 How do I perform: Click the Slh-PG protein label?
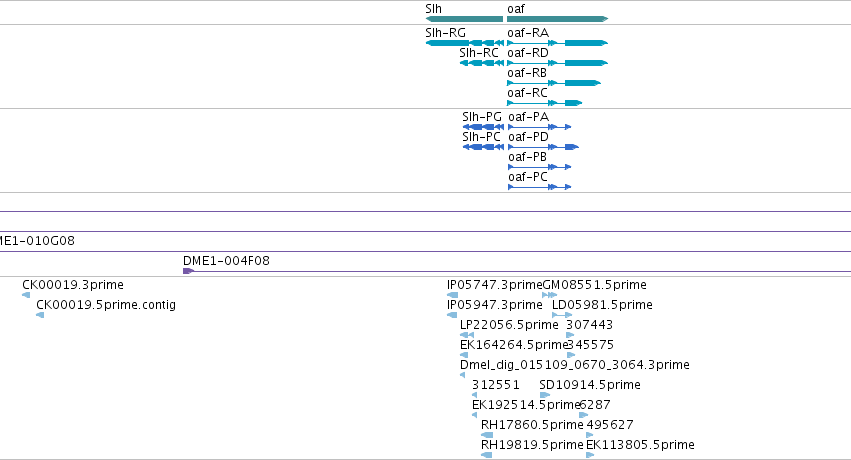click(x=482, y=117)
